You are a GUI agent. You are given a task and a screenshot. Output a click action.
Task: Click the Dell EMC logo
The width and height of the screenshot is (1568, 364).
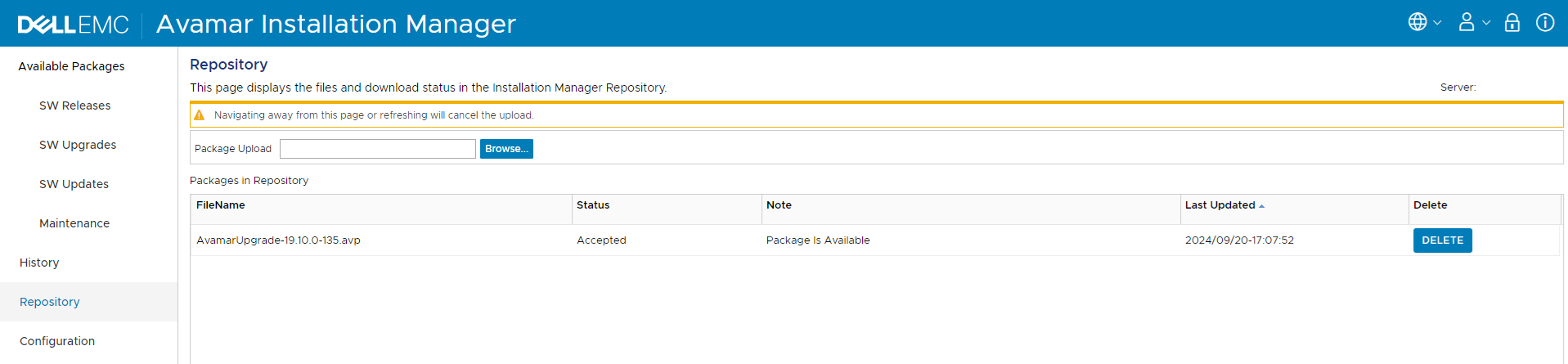[73, 25]
